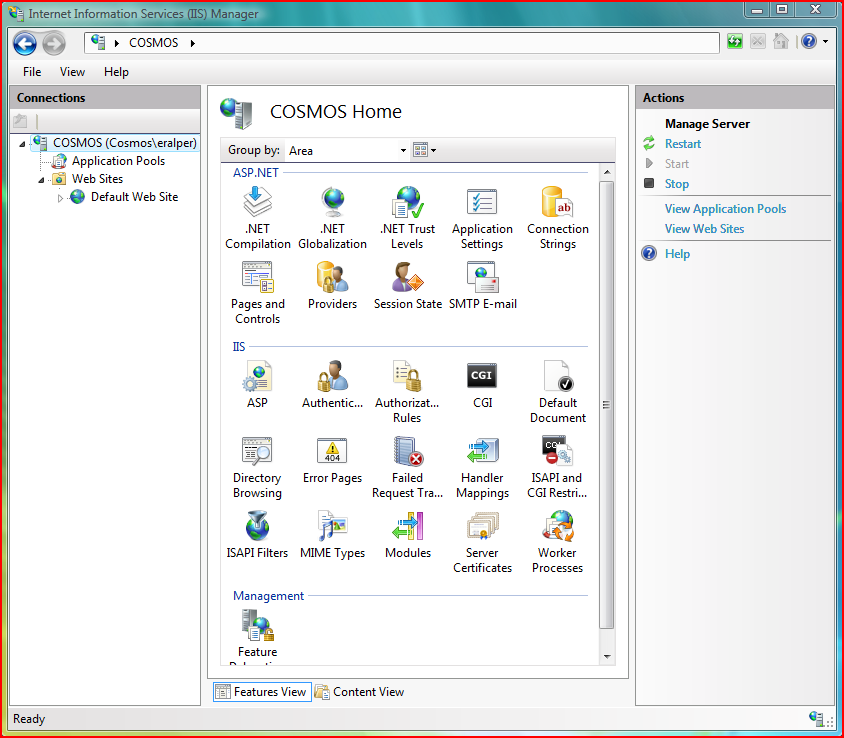The width and height of the screenshot is (844, 738).
Task: Click the status bar configuration icon
Action: [816, 718]
